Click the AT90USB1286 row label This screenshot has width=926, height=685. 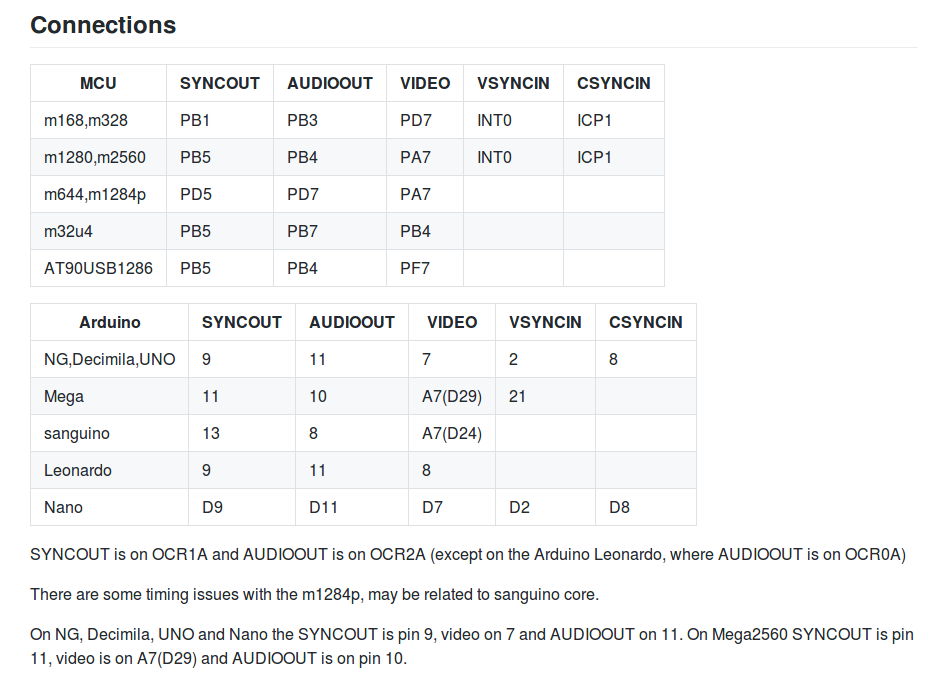(x=98, y=269)
